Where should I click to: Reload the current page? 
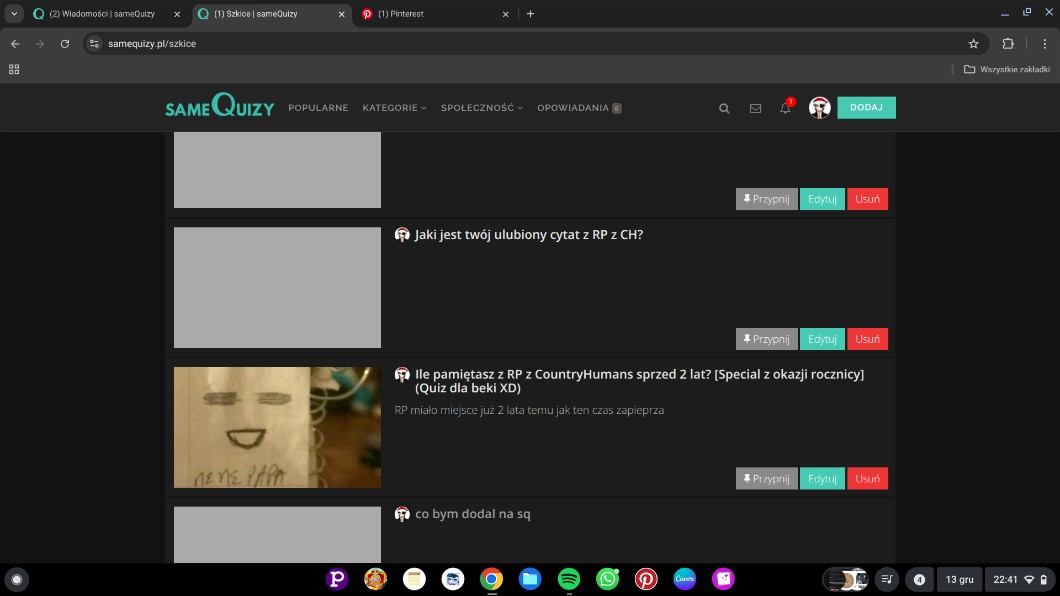[65, 44]
